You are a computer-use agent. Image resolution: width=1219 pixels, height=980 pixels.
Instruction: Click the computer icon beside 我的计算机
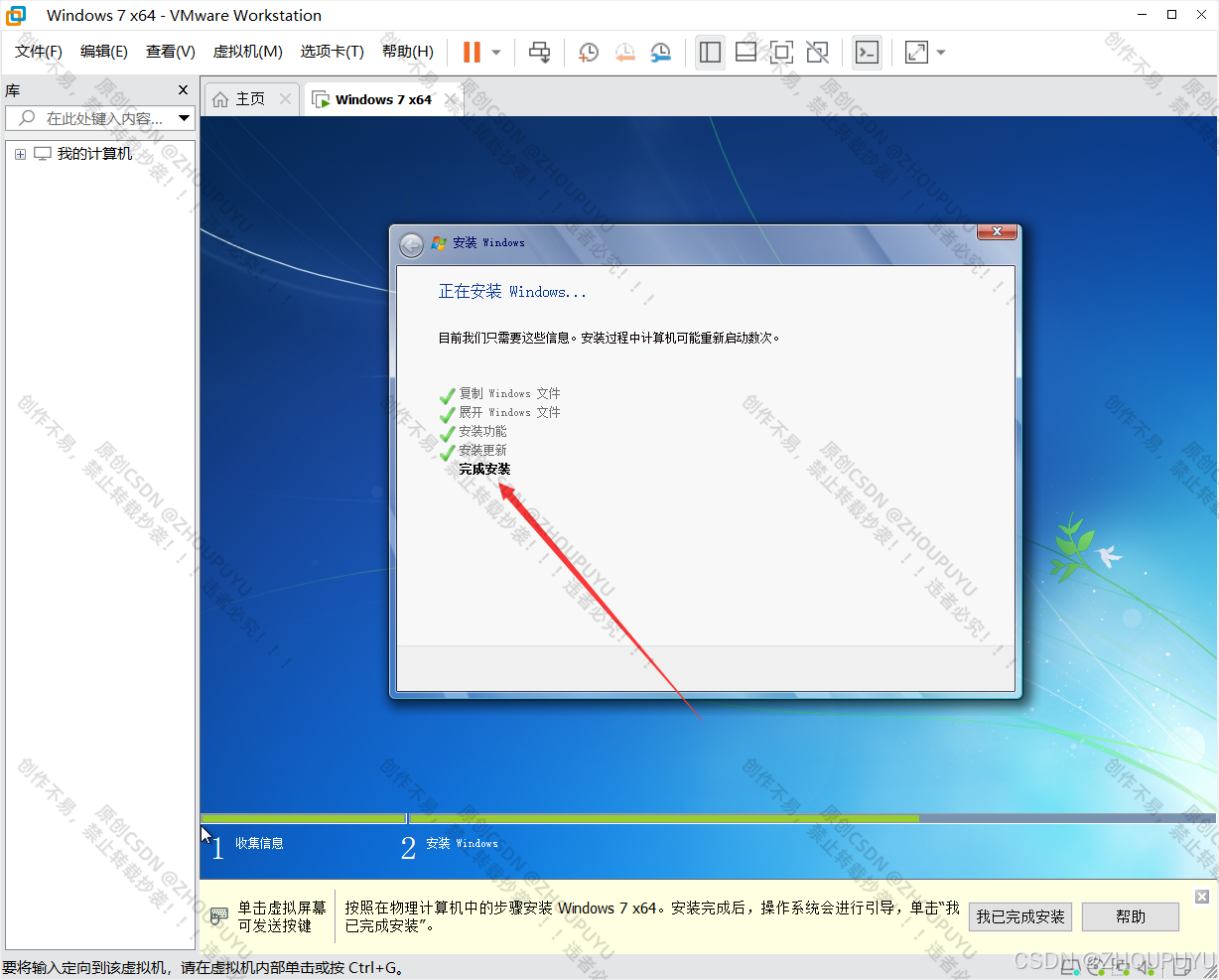click(43, 154)
